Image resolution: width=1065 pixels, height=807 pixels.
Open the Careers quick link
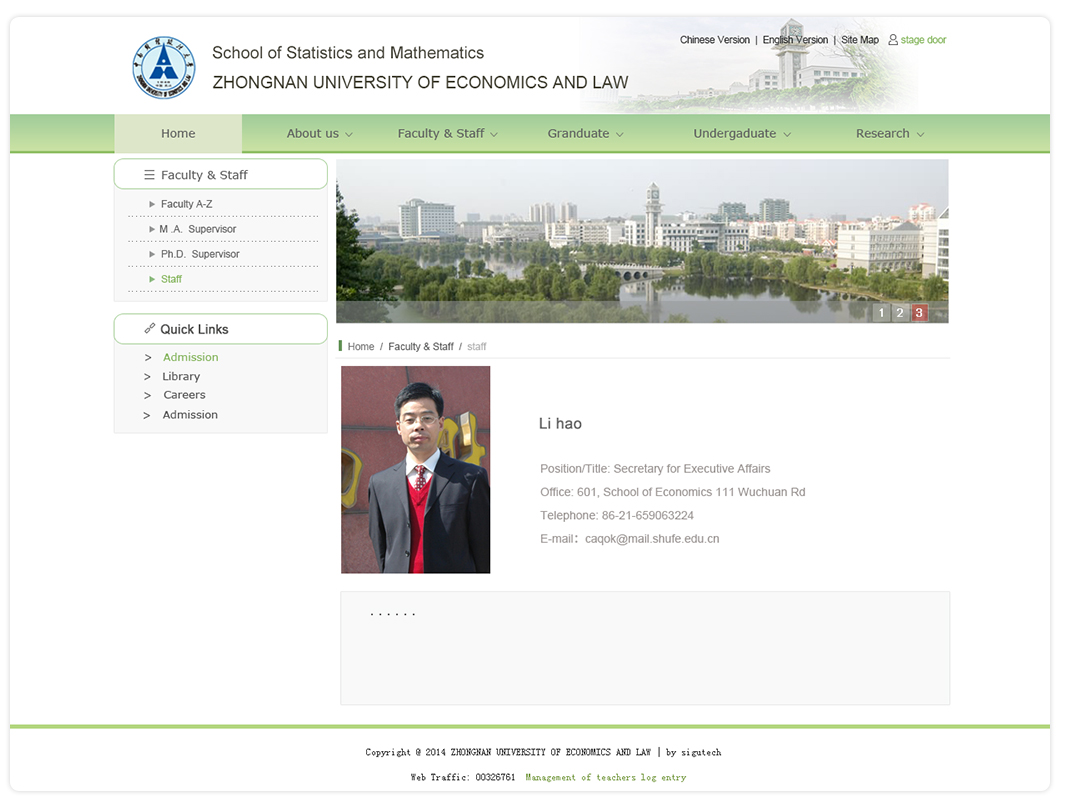[x=184, y=395]
